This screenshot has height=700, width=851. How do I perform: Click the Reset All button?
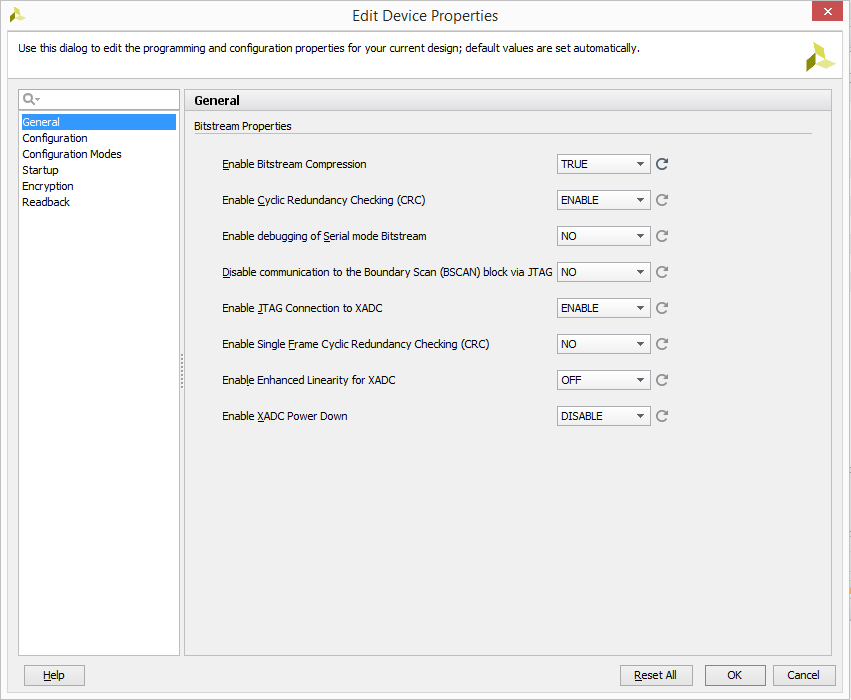coord(656,675)
